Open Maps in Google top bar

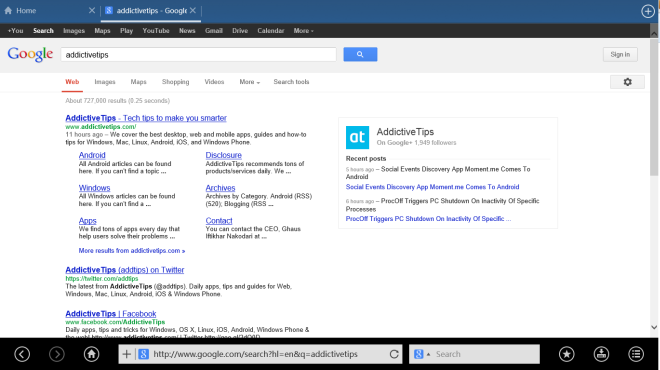(x=102, y=31)
